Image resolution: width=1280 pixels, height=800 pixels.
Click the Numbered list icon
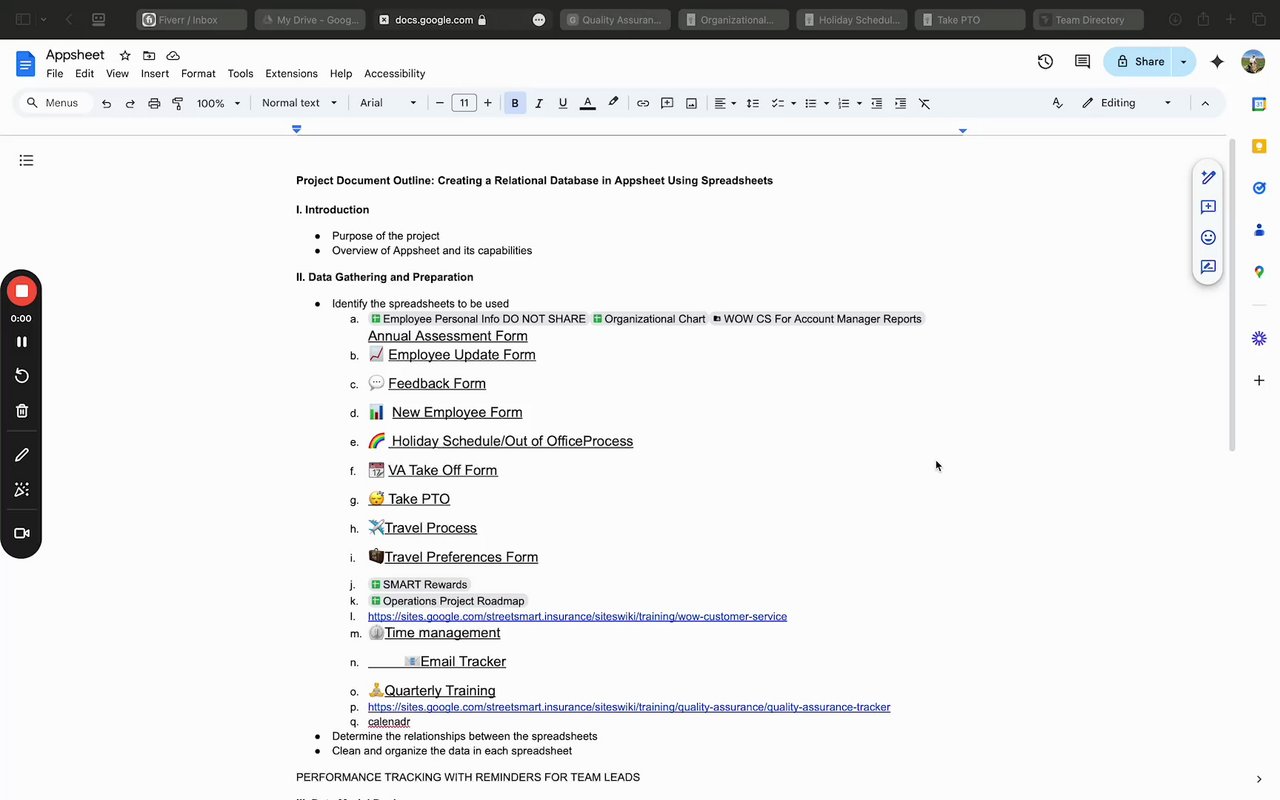(843, 103)
